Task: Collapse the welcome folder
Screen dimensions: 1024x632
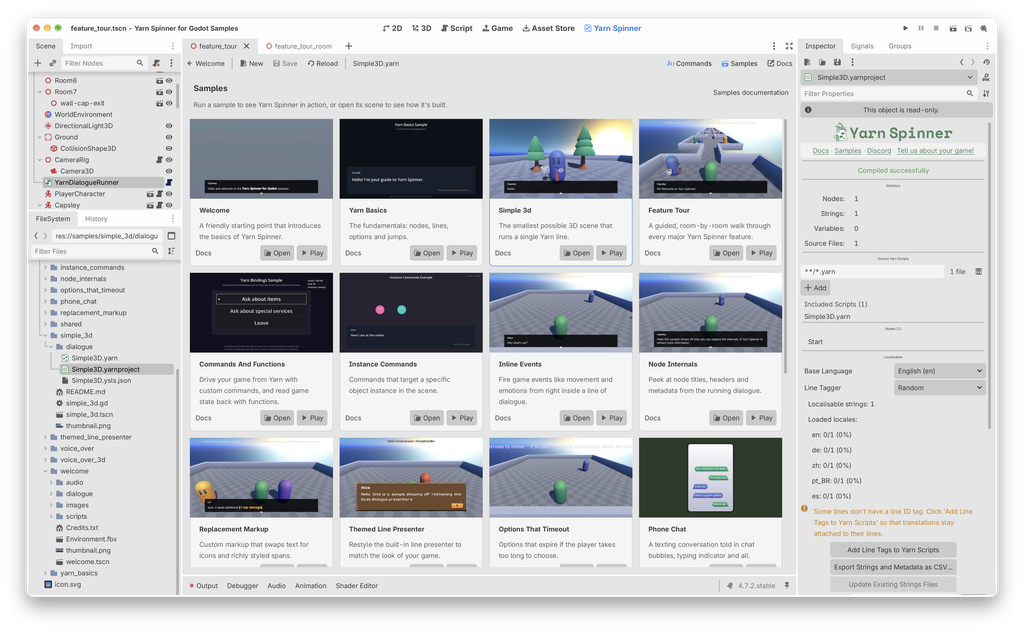Action: (45, 471)
